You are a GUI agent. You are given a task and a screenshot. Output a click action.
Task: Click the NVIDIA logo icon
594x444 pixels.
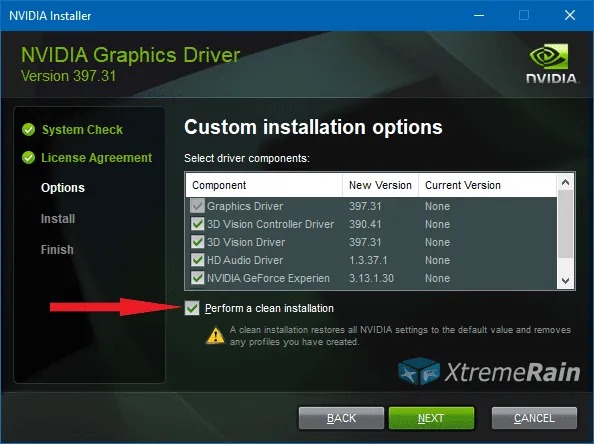pyautogui.click(x=551, y=63)
